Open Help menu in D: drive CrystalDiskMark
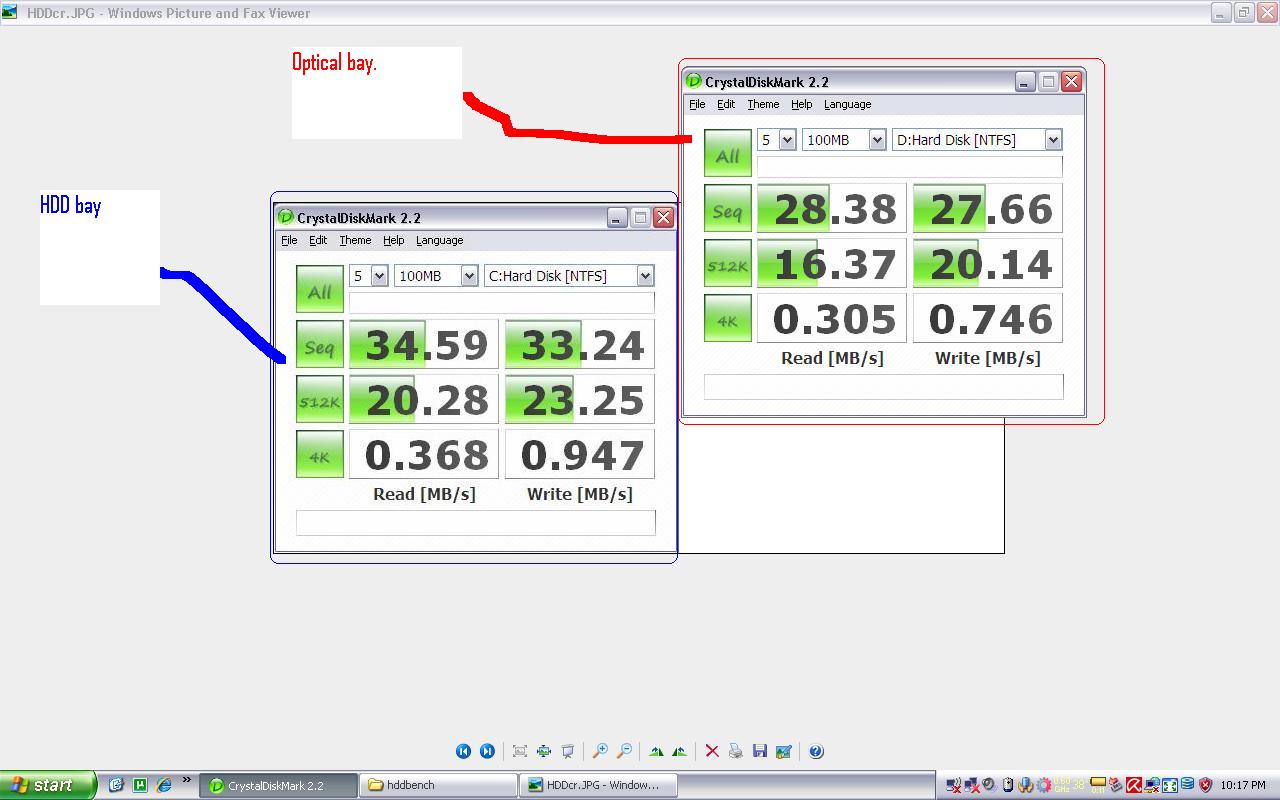This screenshot has height=800, width=1280. point(802,104)
